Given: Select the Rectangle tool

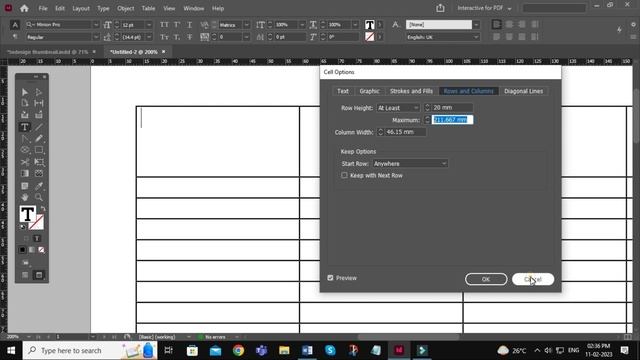Looking at the screenshot, I should (39, 150).
